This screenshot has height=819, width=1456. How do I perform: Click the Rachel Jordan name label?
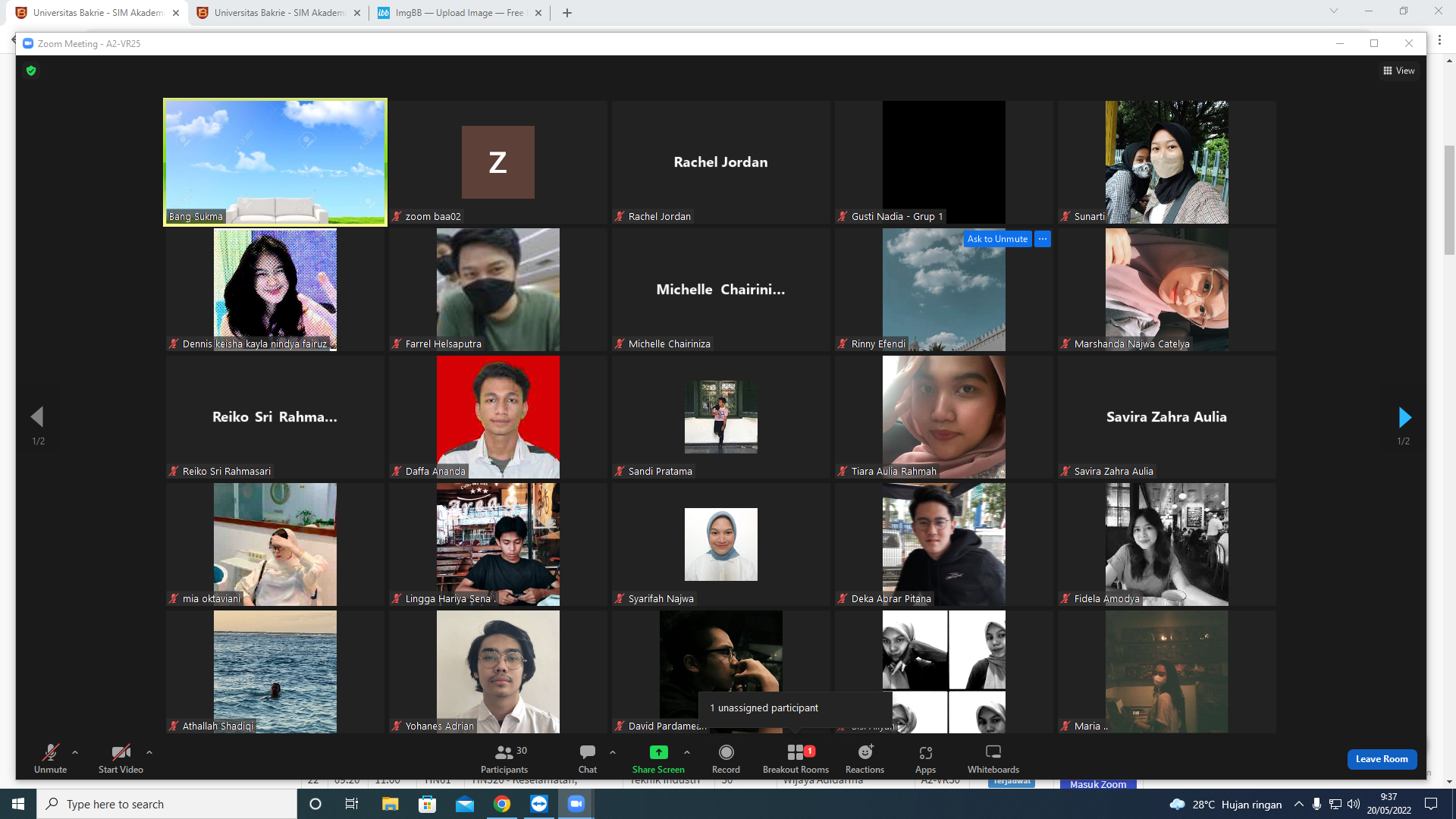pyautogui.click(x=660, y=217)
